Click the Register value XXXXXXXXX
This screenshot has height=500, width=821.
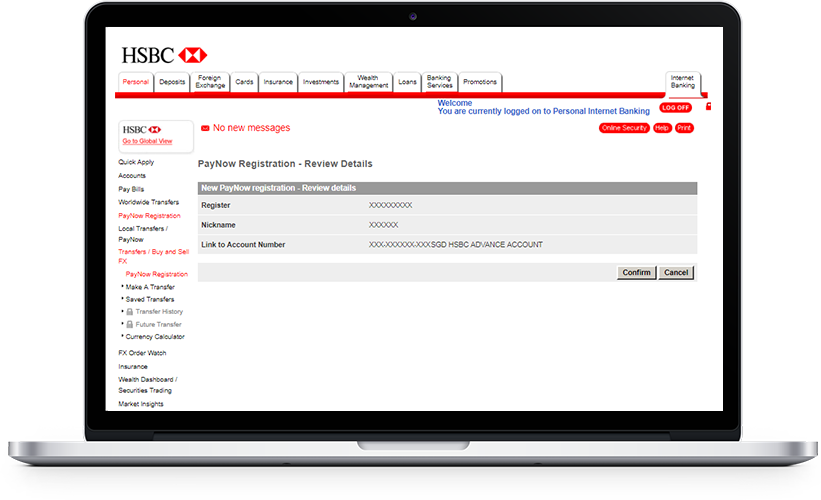click(390, 205)
